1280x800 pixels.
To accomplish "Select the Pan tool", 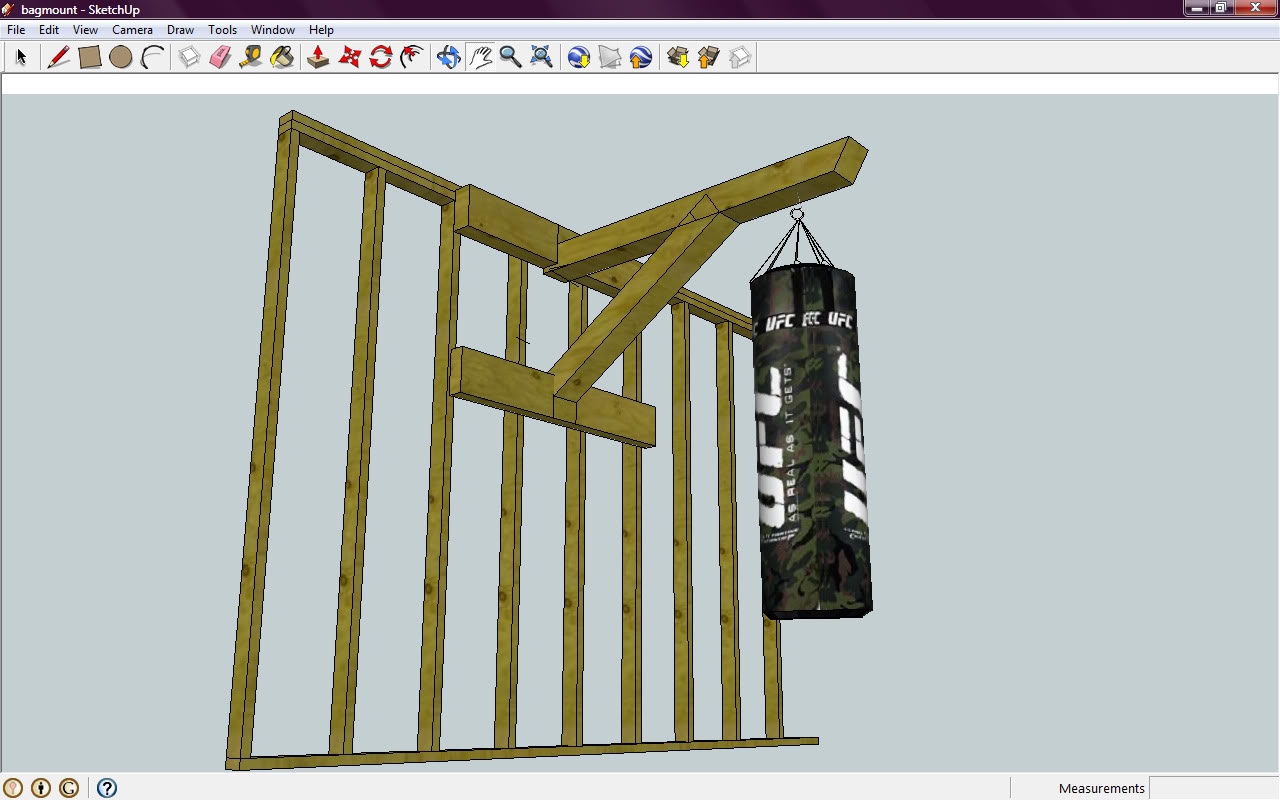I will tap(479, 57).
